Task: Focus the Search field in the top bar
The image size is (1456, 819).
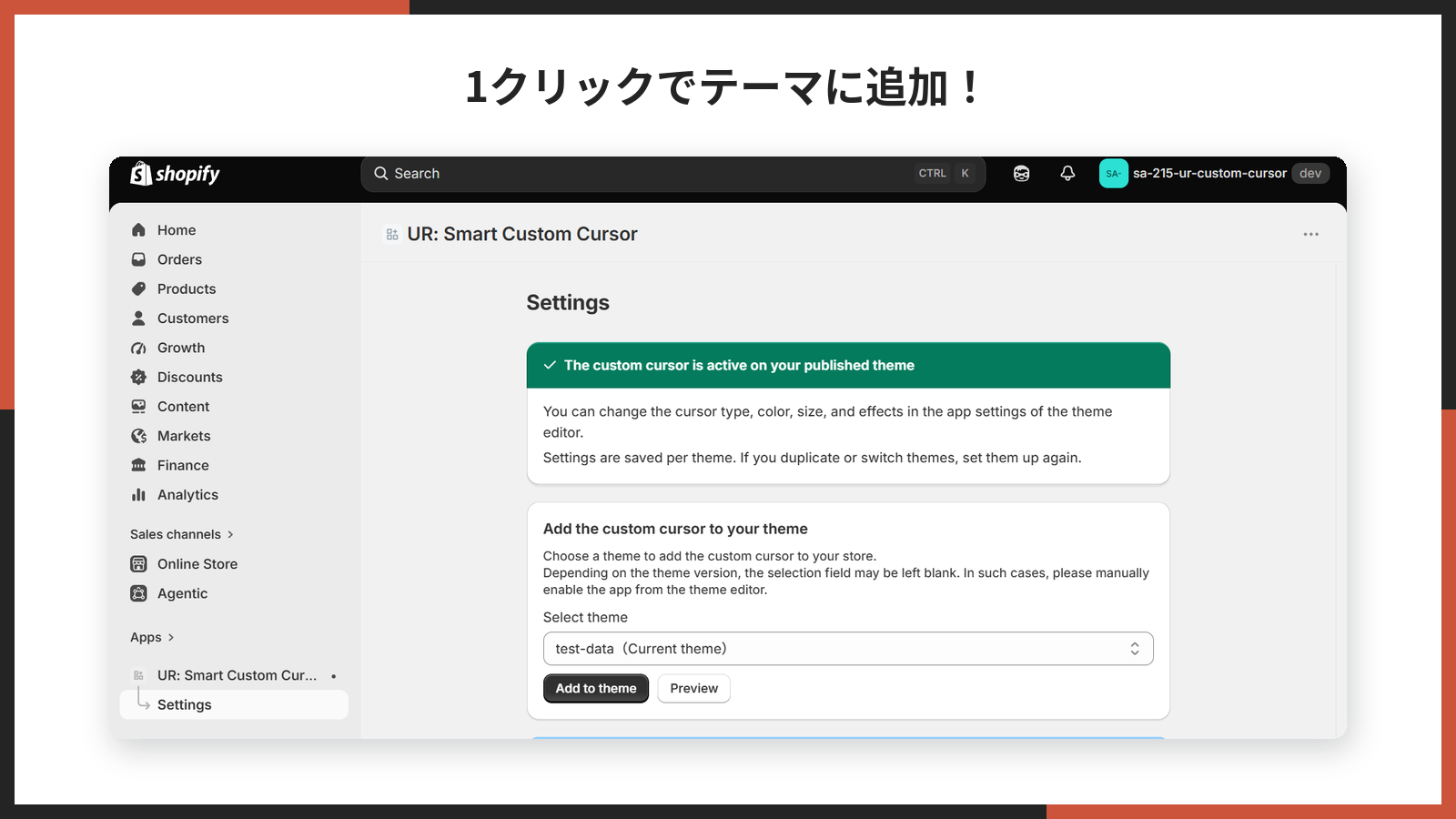Action: (673, 174)
